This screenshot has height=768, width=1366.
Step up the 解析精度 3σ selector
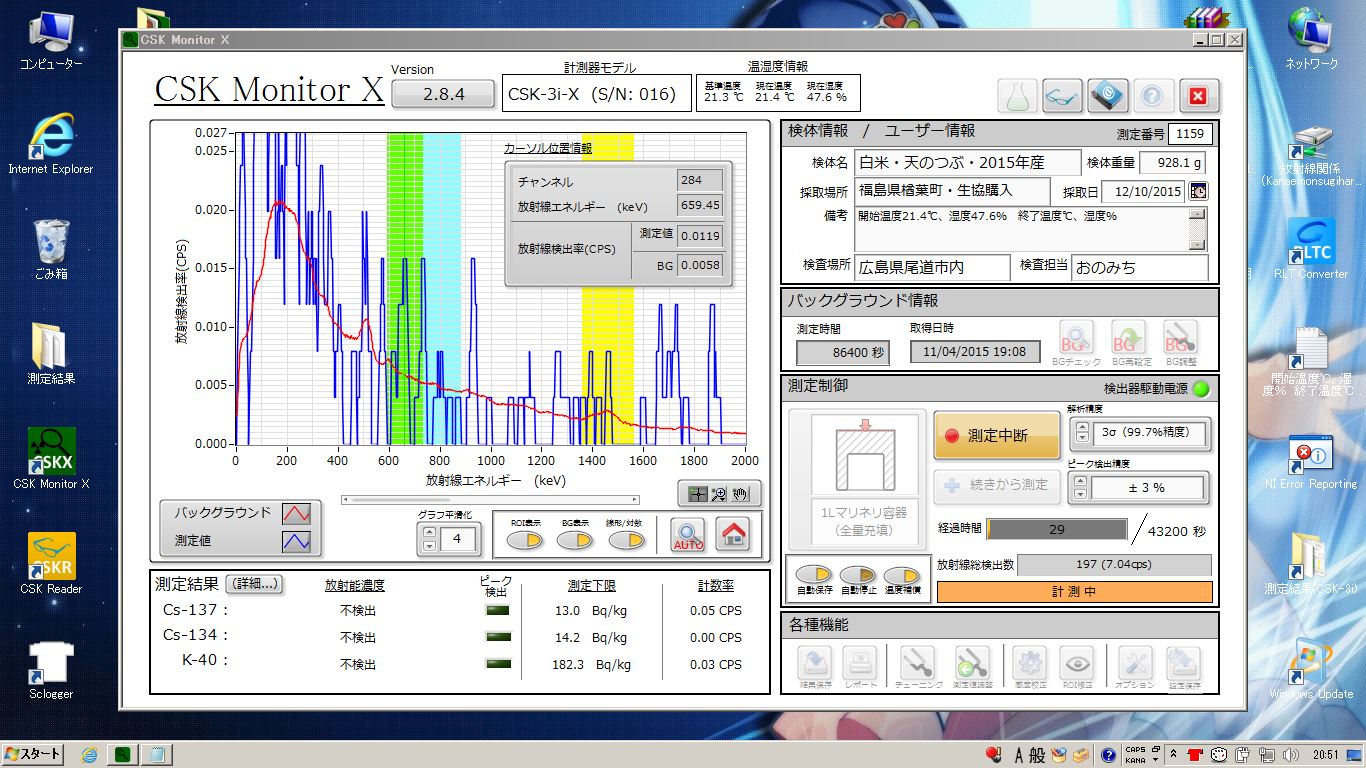[1081, 427]
